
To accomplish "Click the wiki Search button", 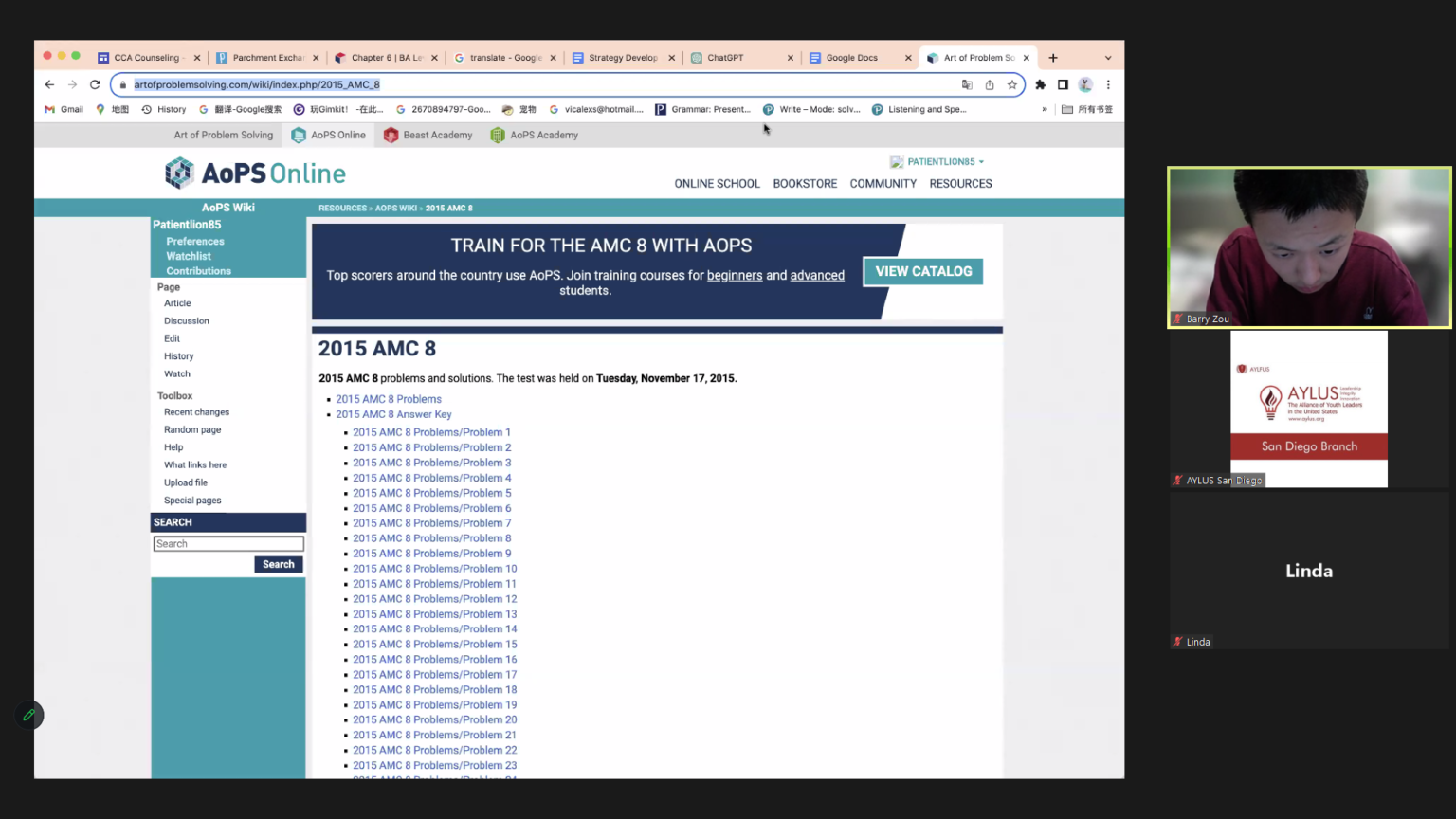I will [279, 564].
